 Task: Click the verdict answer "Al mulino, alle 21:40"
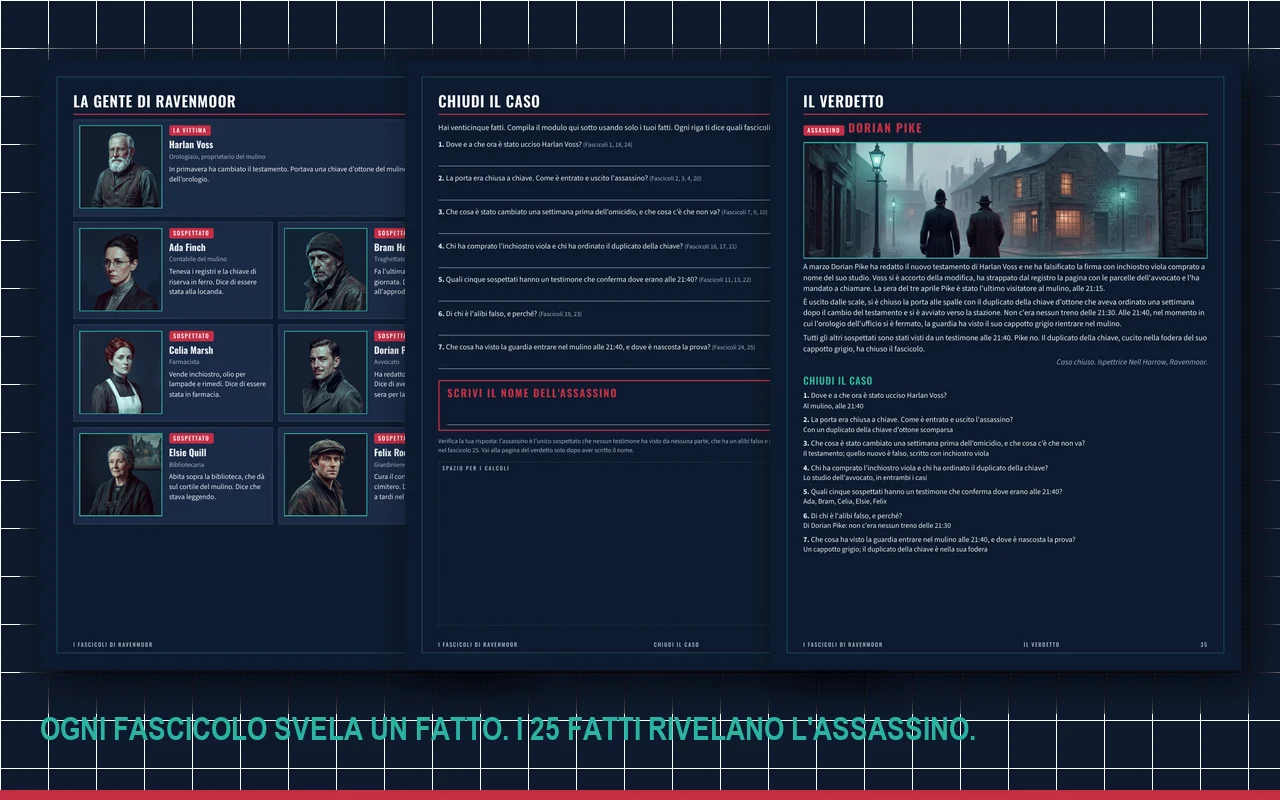833,406
